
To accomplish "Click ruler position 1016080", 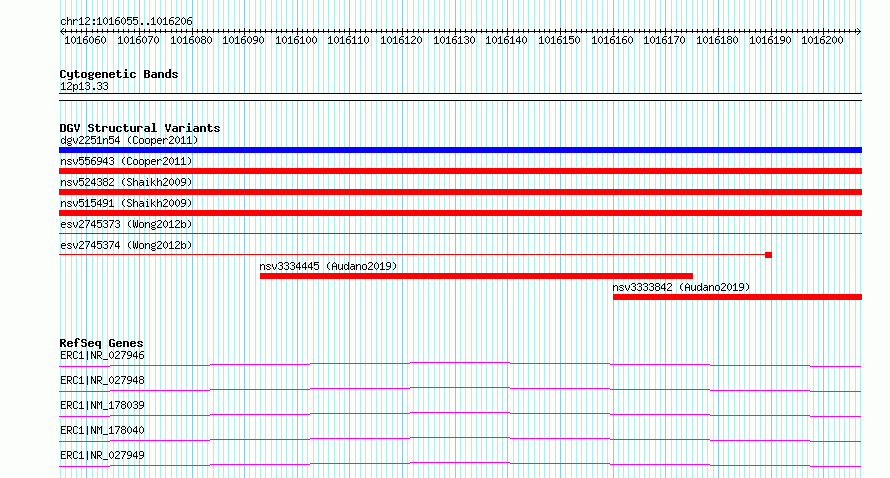I will pos(191,40).
